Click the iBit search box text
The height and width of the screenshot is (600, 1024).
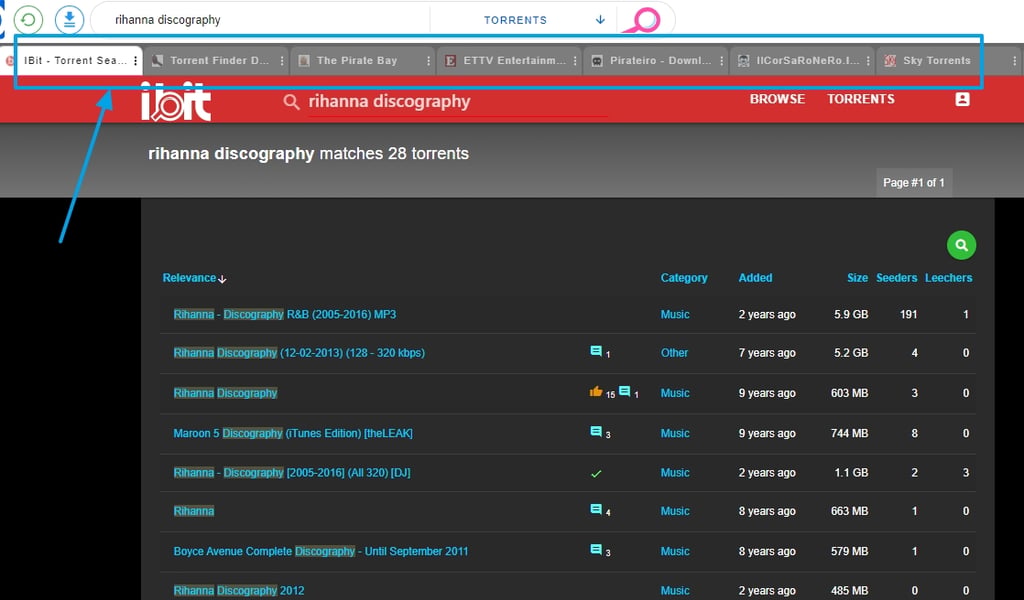click(390, 101)
